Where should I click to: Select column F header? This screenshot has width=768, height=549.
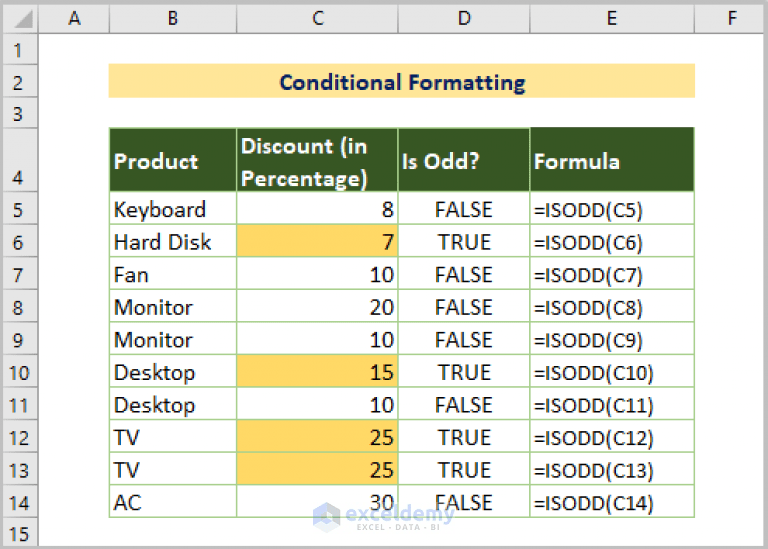click(x=731, y=19)
